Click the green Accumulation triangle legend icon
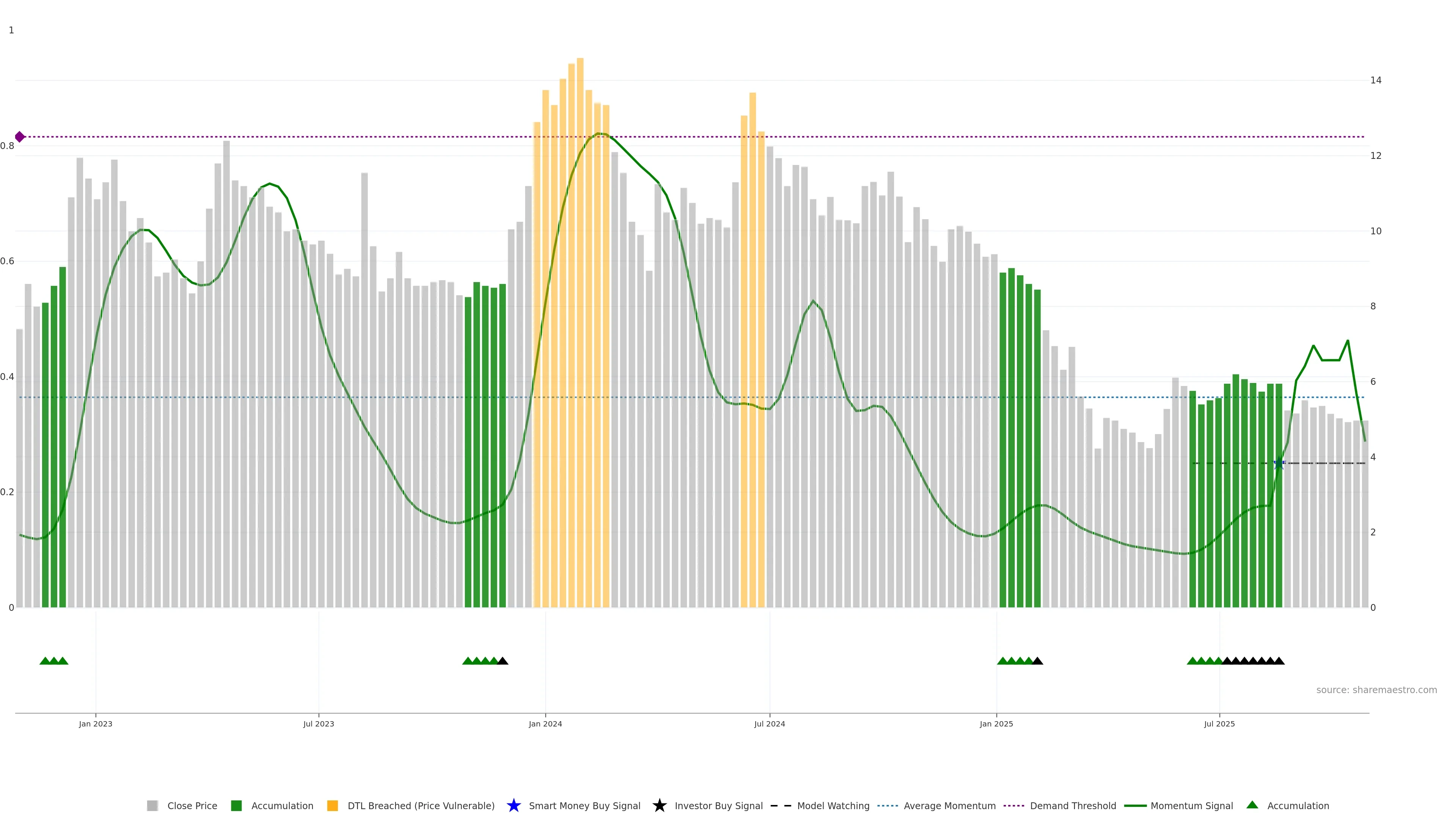 (x=1252, y=805)
